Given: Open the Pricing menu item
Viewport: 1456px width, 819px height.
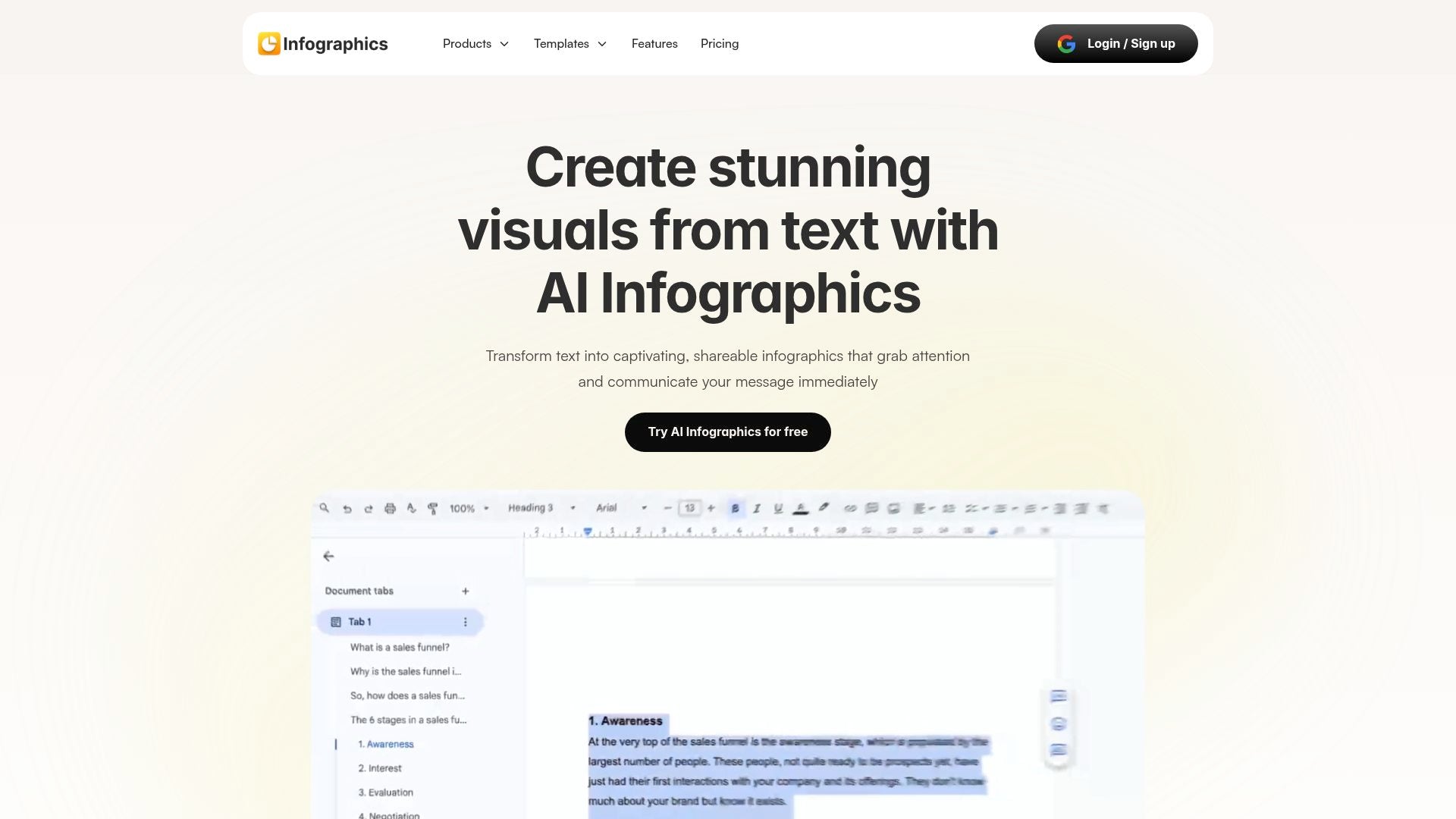Looking at the screenshot, I should [x=719, y=43].
